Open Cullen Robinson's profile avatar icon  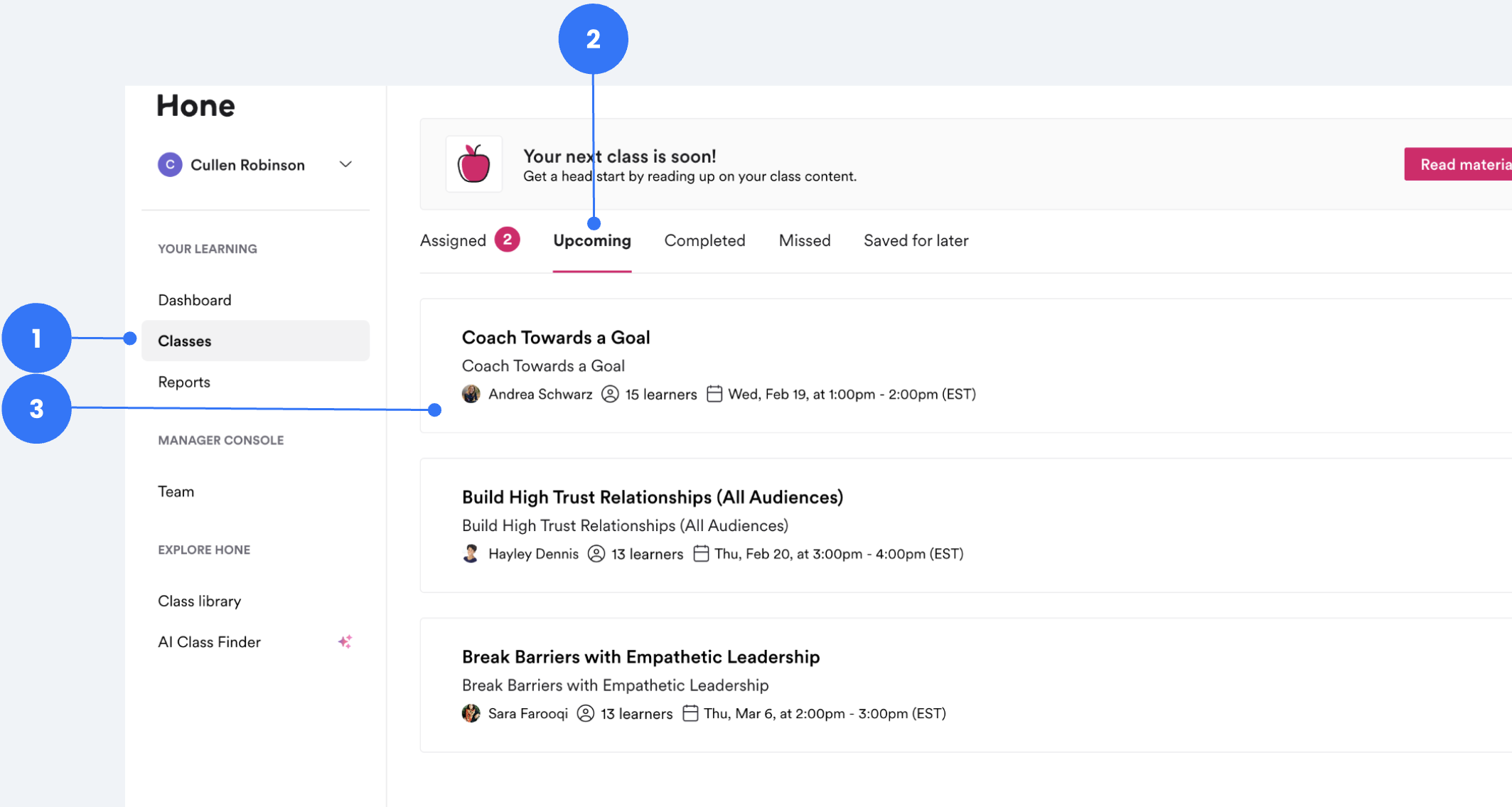click(x=169, y=164)
